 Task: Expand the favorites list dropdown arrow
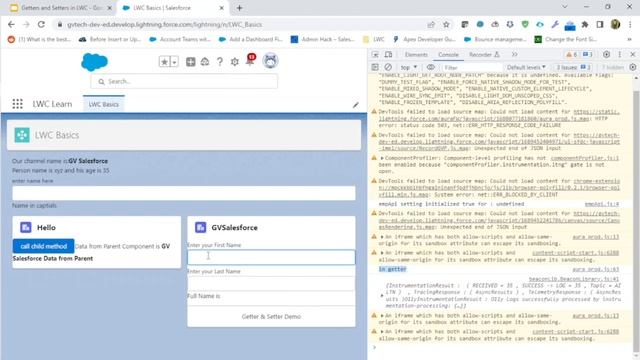174,62
